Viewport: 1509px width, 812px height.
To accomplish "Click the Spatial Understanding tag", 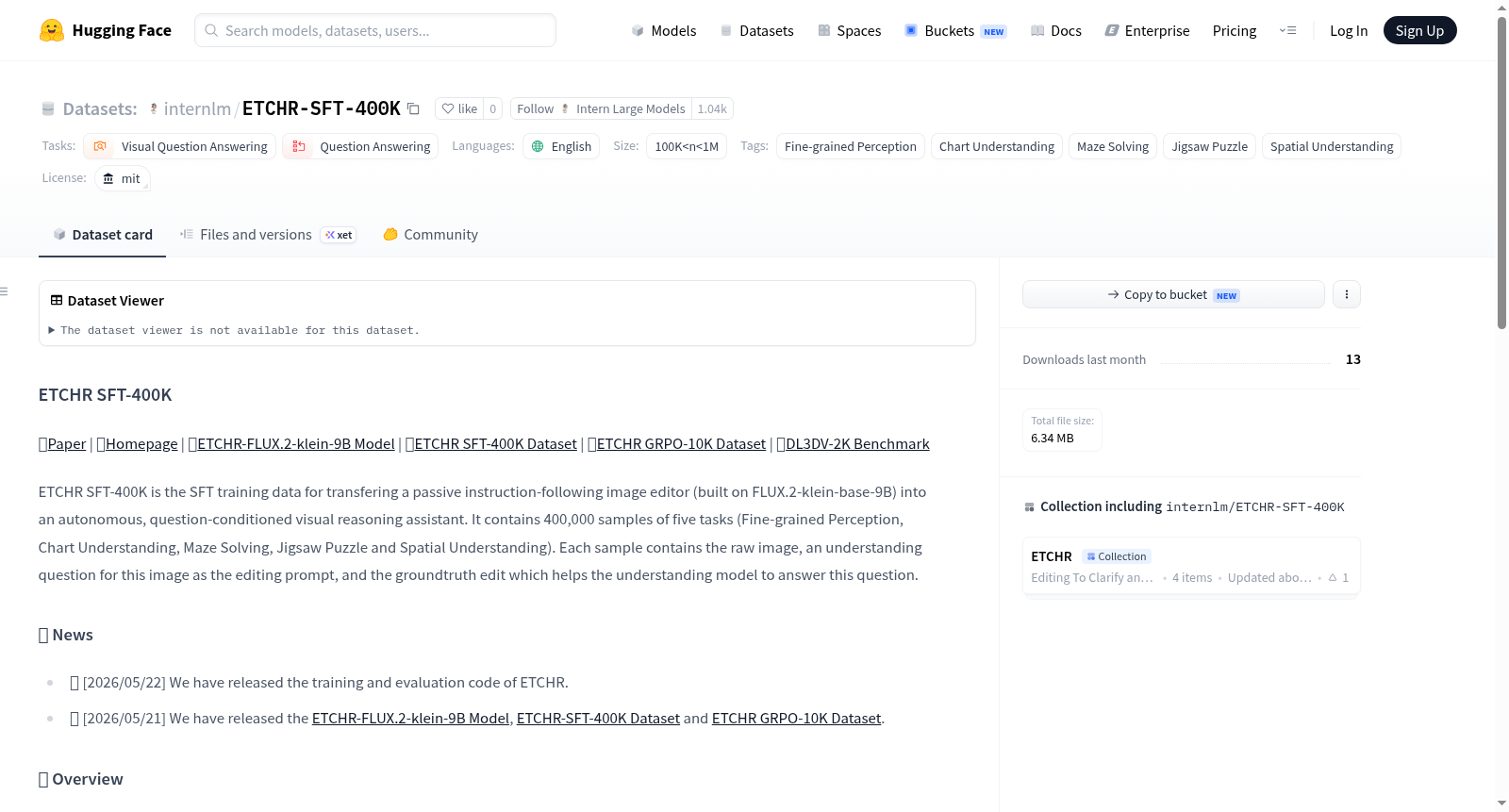I will pos(1332,146).
